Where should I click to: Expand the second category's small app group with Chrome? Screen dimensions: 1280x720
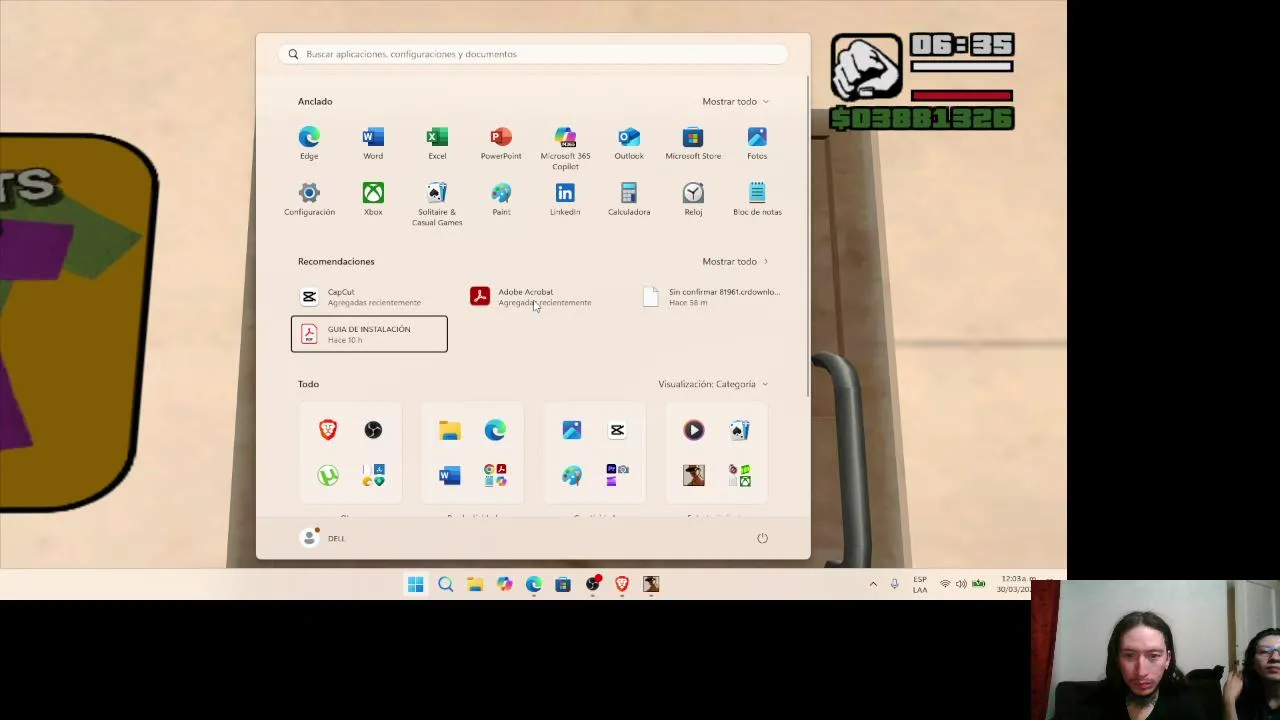point(495,476)
